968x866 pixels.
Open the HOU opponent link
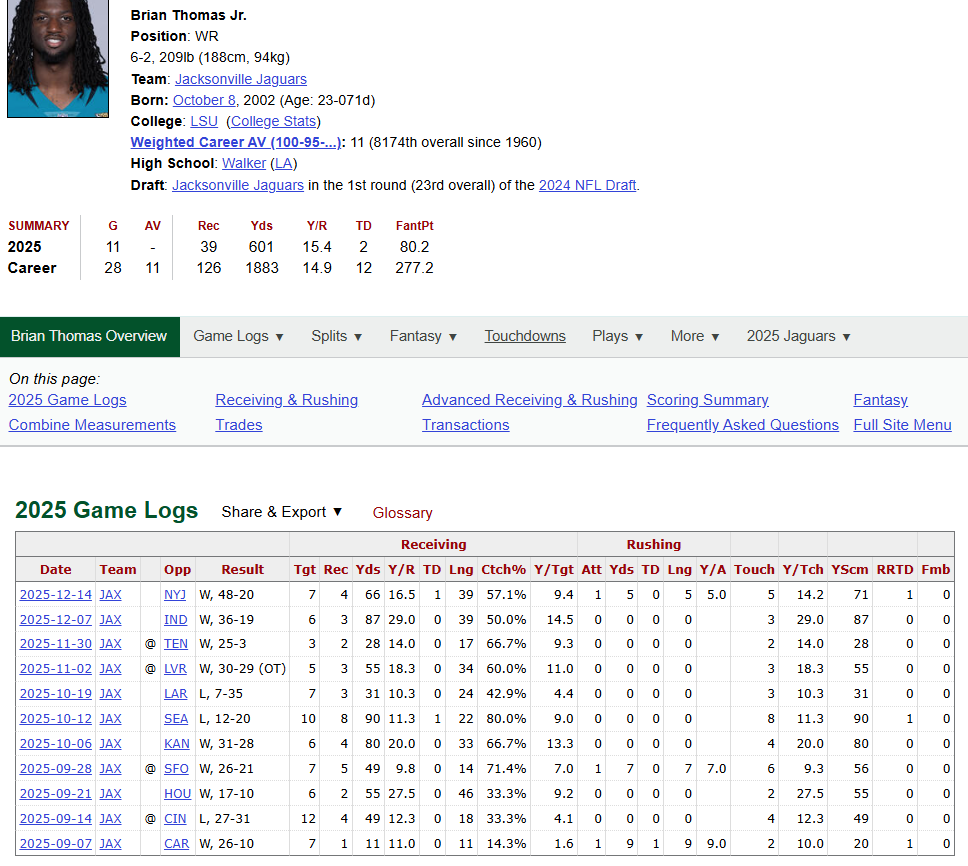click(177, 794)
